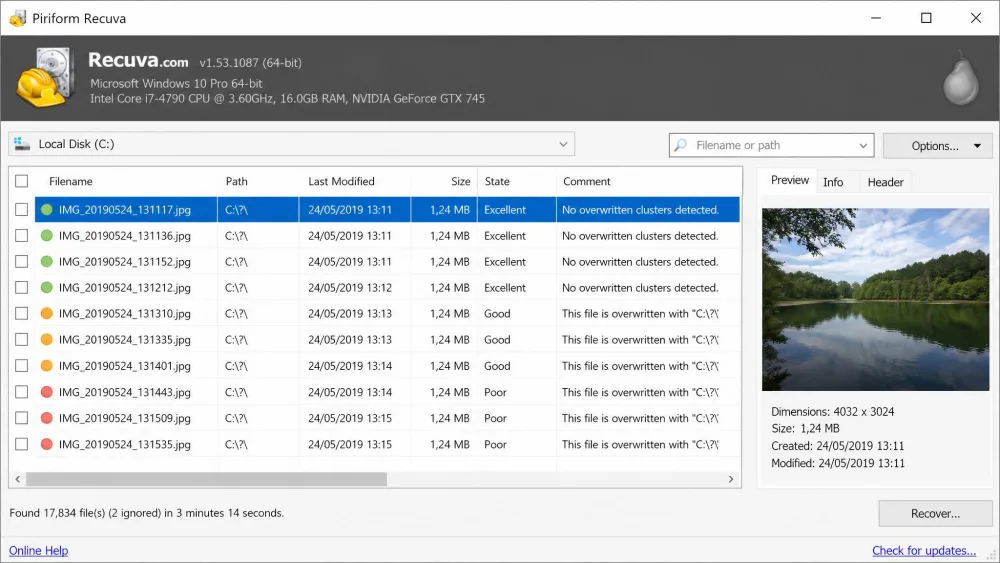Switch to the Preview tab
Screen dimensions: 1000x563
[x=790, y=180]
